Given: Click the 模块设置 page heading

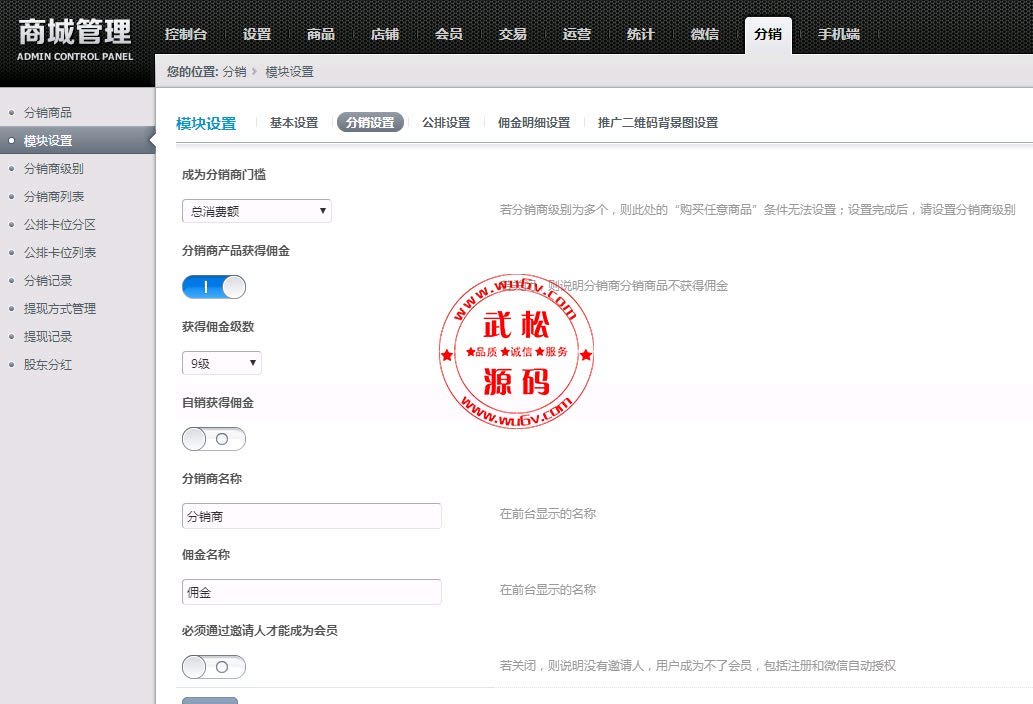Looking at the screenshot, I should click(206, 123).
